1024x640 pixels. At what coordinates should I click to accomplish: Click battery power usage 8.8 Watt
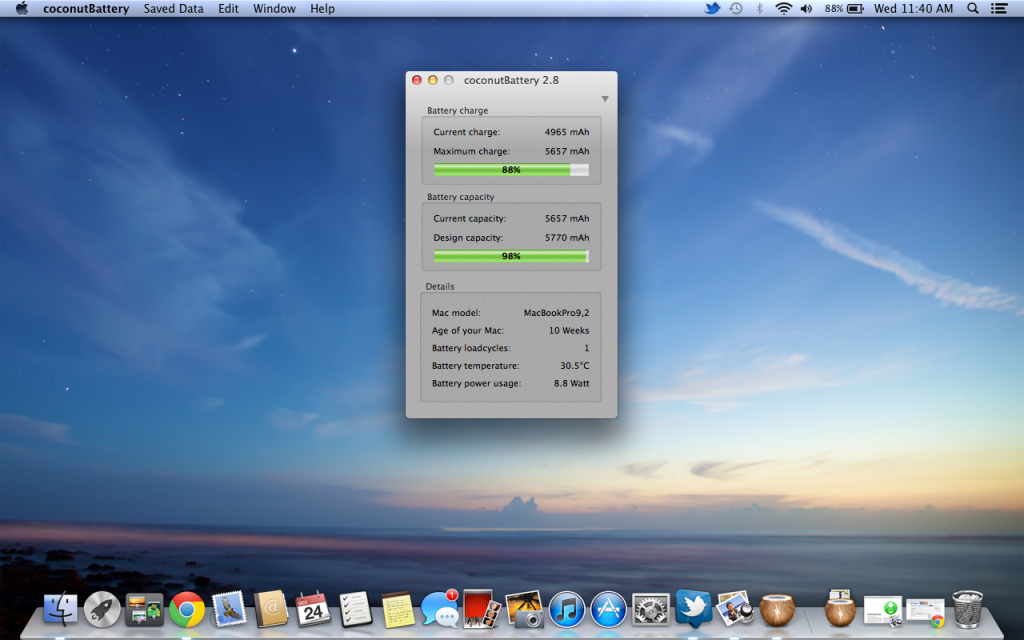571,383
